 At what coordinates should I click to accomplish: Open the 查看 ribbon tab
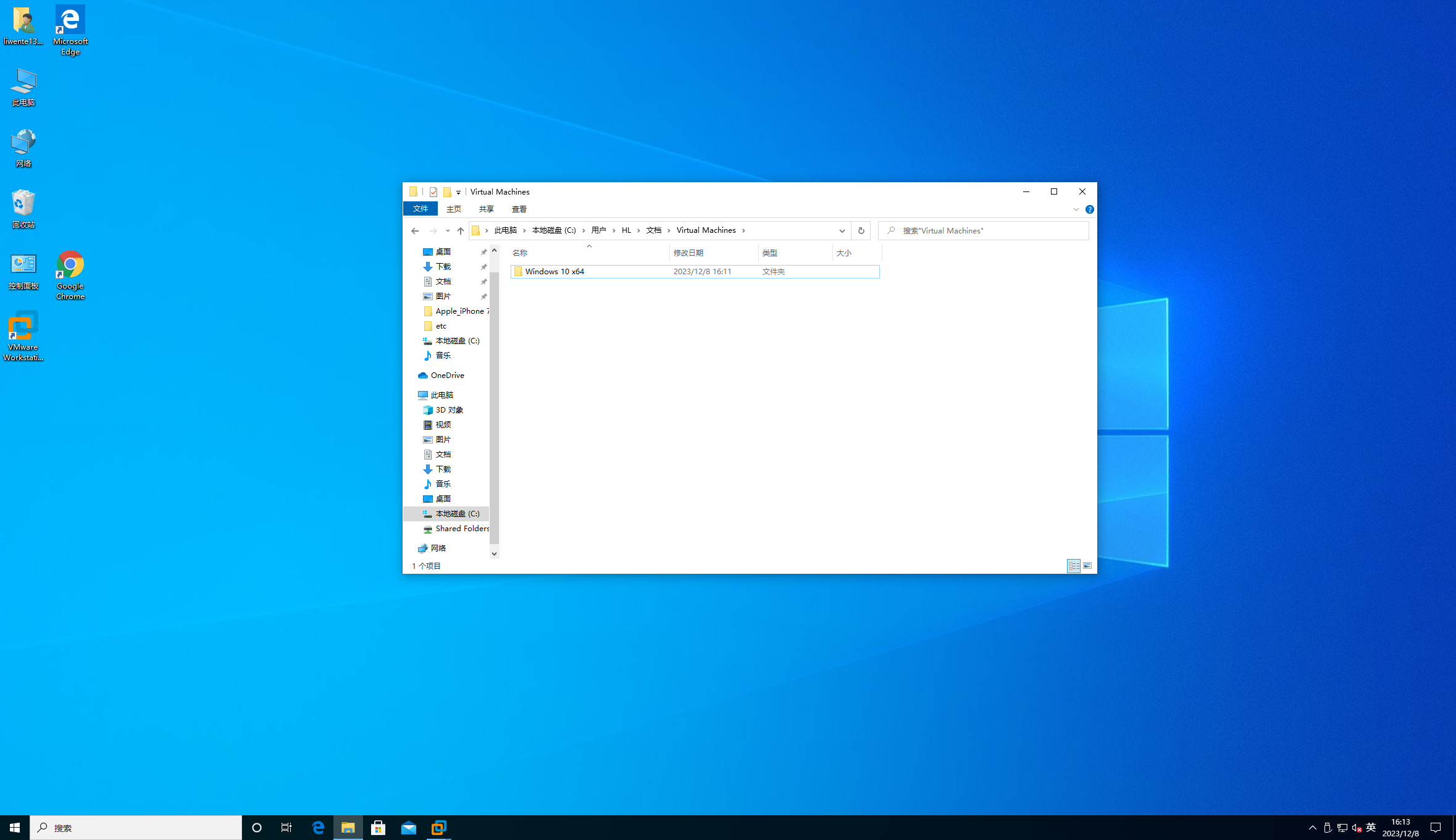pos(519,209)
